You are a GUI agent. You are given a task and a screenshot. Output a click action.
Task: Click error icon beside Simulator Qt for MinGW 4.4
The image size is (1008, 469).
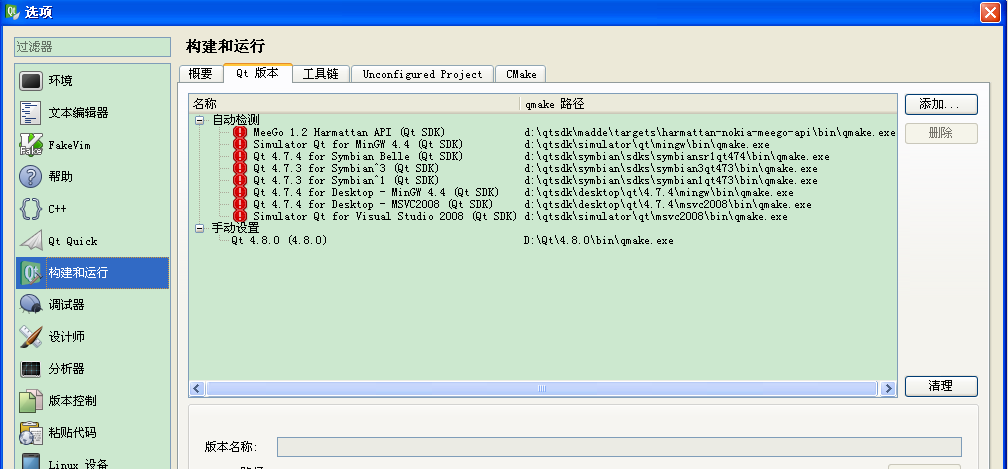coord(240,145)
